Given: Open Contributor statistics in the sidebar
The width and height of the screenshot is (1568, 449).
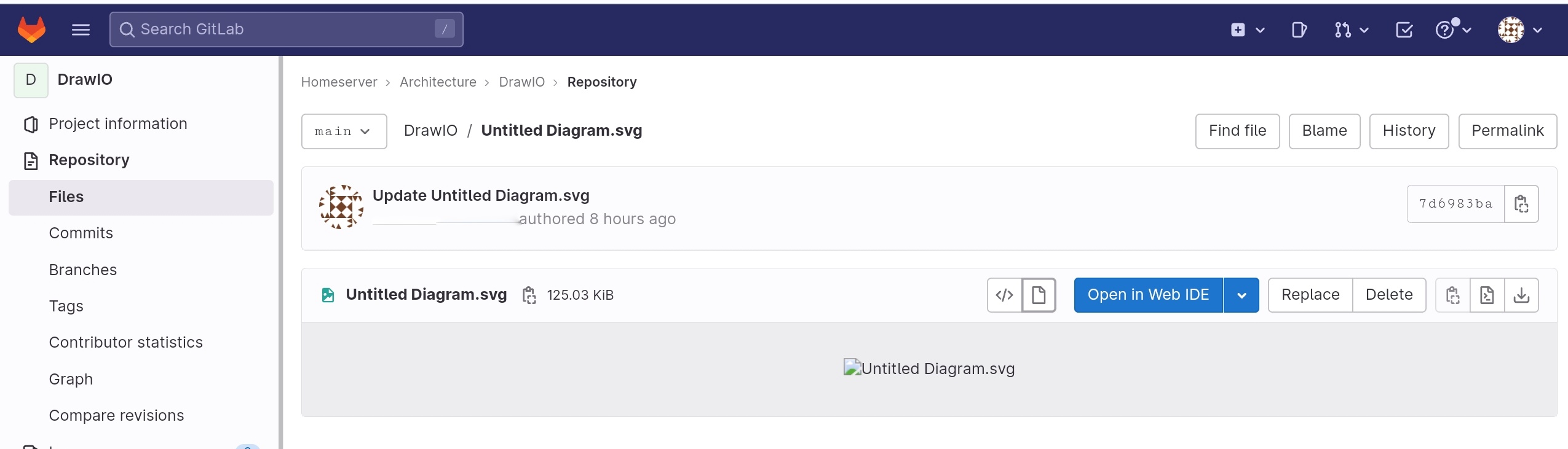Looking at the screenshot, I should click(125, 342).
